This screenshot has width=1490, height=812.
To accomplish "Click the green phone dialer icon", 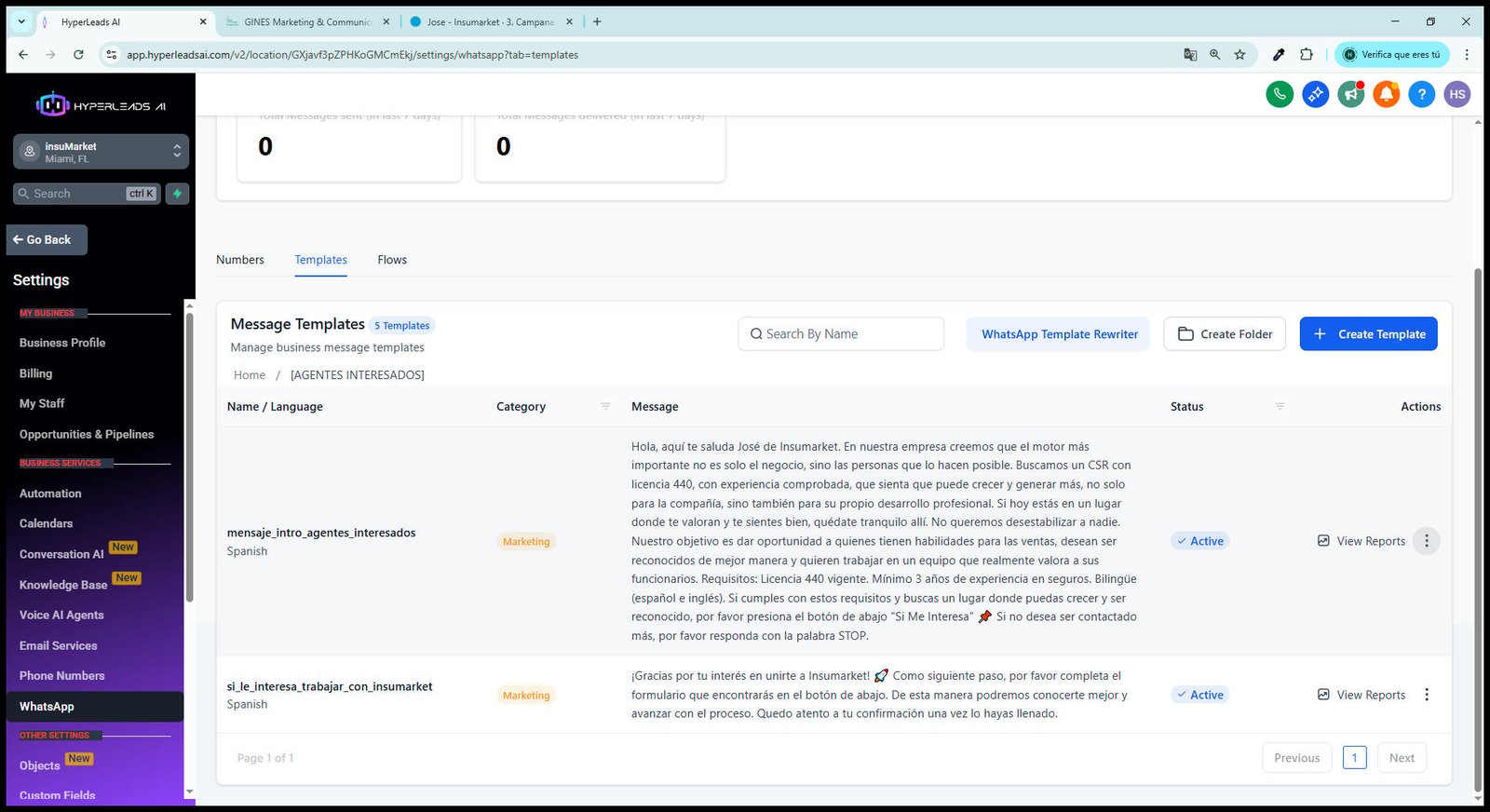I will point(1280,94).
